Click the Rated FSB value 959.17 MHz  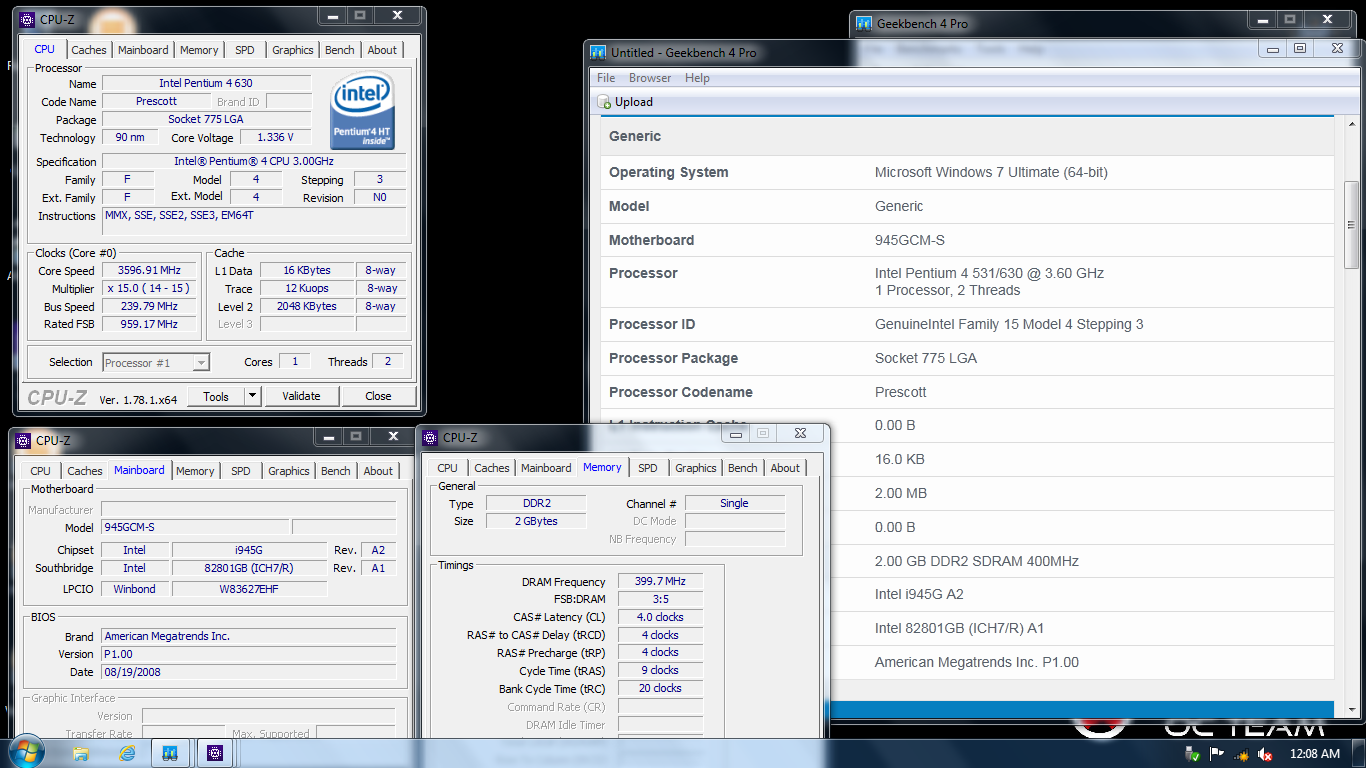[149, 325]
